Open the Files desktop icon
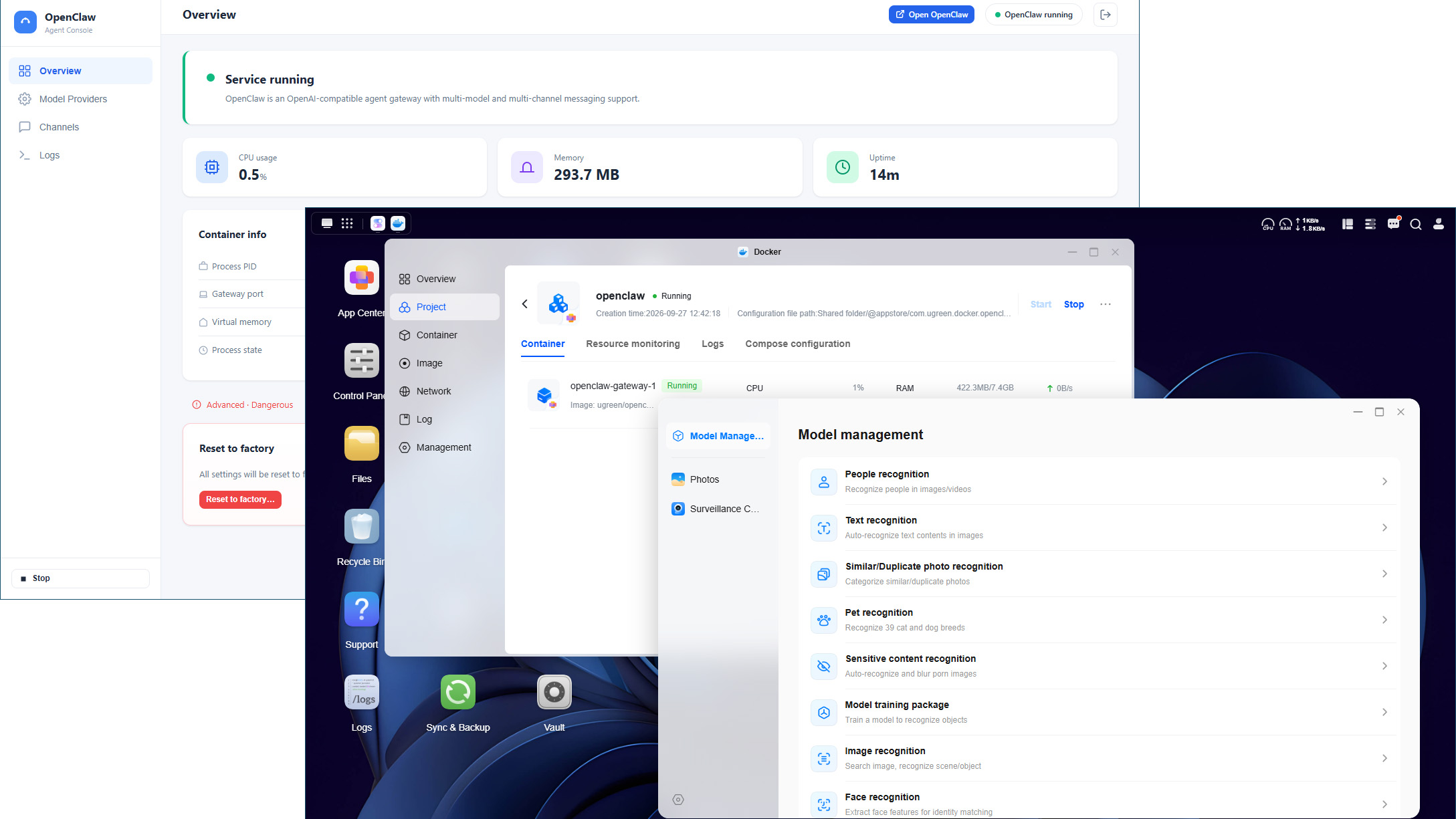 (x=361, y=444)
